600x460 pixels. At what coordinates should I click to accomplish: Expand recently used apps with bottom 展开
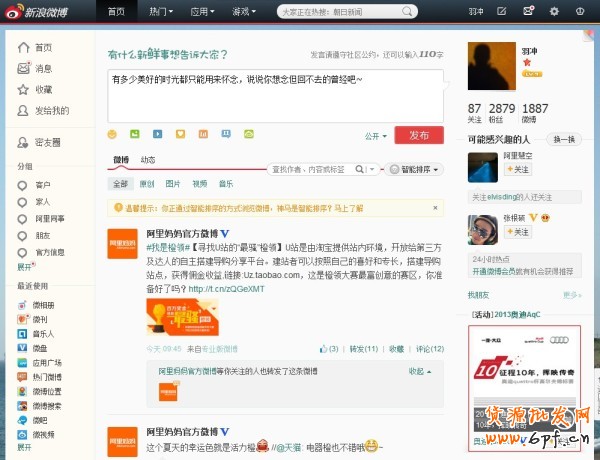tap(24, 447)
